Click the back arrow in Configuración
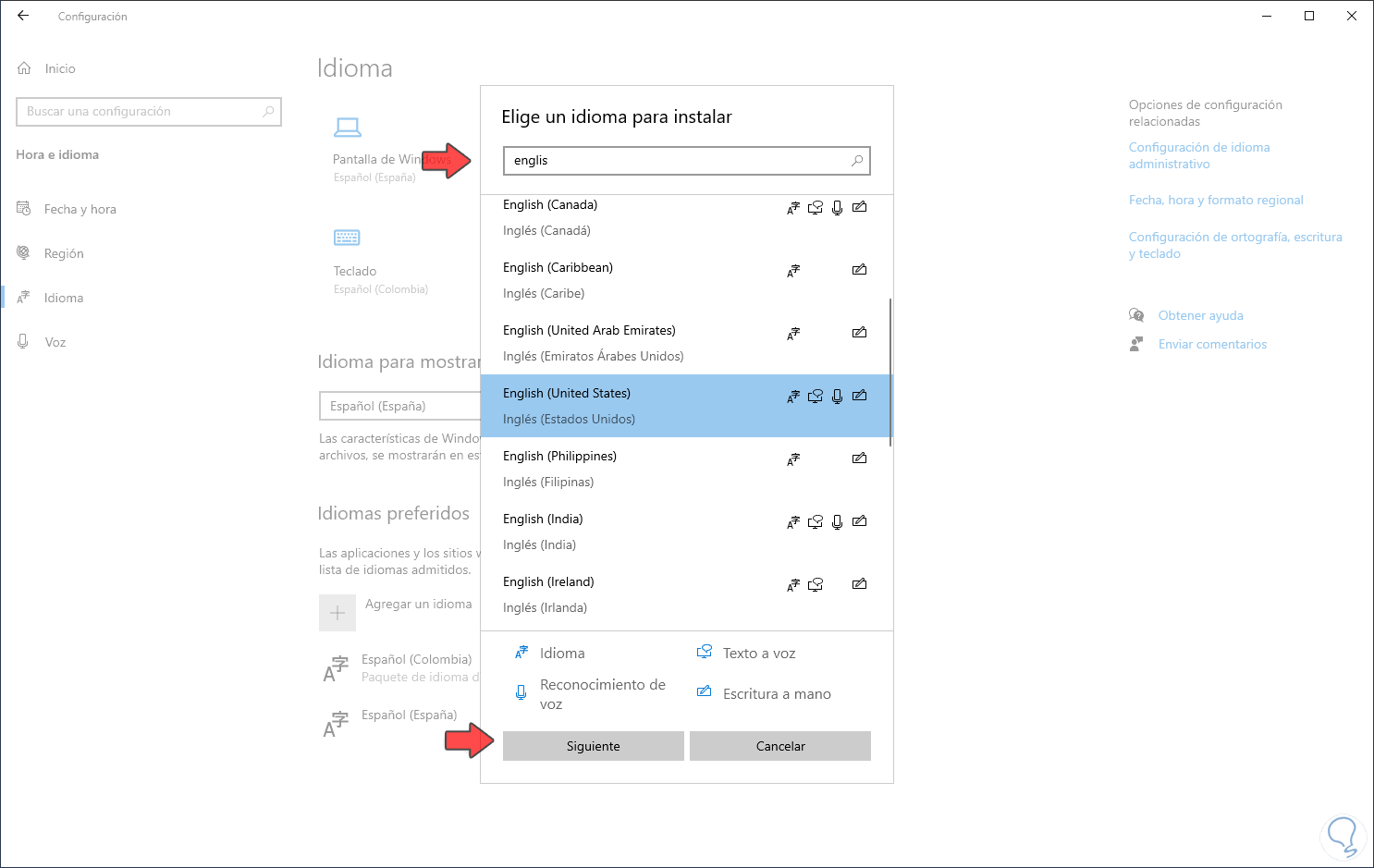This screenshot has height=868, width=1374. [x=23, y=16]
